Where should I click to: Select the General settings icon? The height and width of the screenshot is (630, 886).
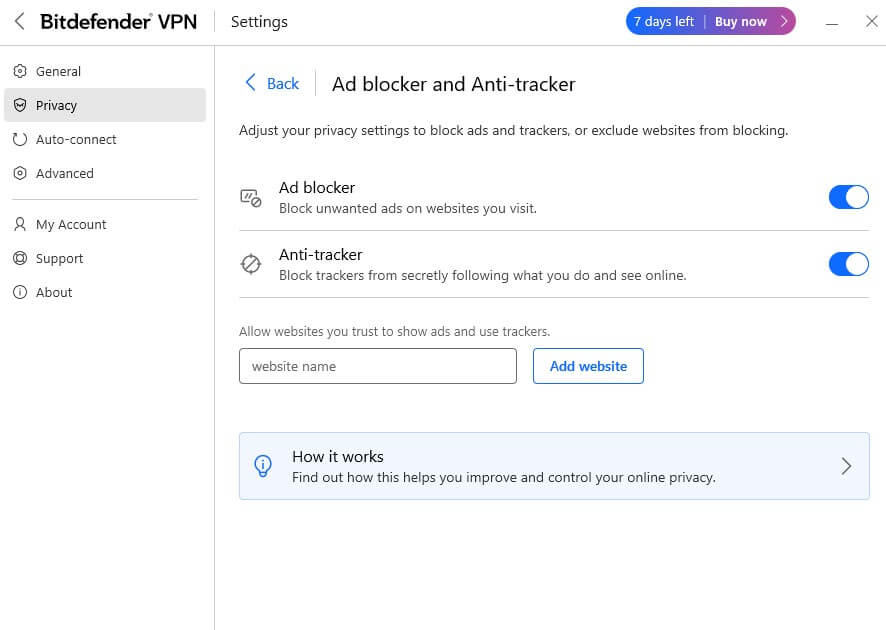21,71
